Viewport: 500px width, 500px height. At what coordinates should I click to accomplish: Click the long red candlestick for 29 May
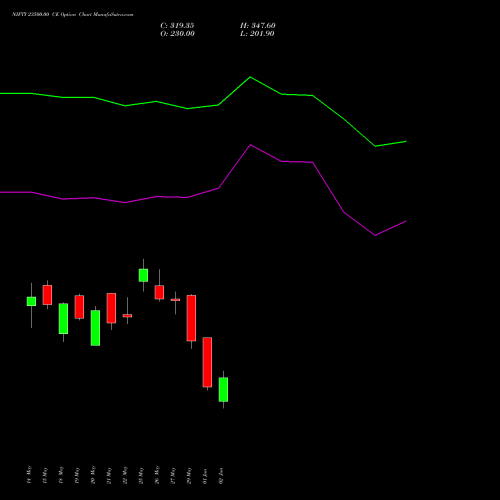[x=191, y=318]
